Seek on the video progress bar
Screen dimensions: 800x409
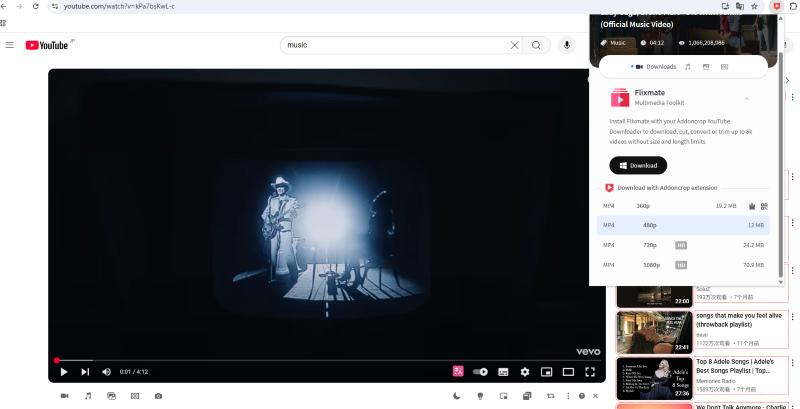tap(327, 360)
